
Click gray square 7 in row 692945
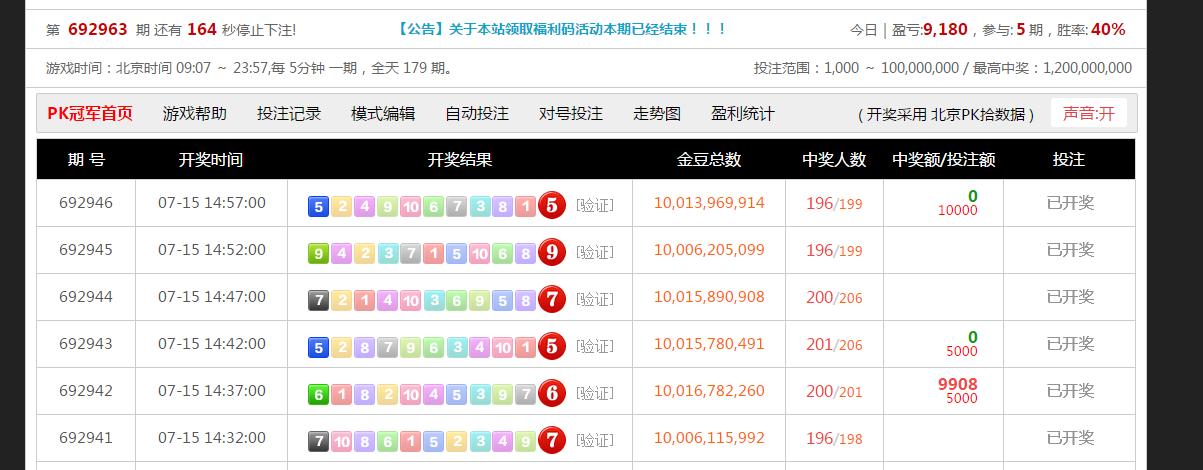[410, 253]
